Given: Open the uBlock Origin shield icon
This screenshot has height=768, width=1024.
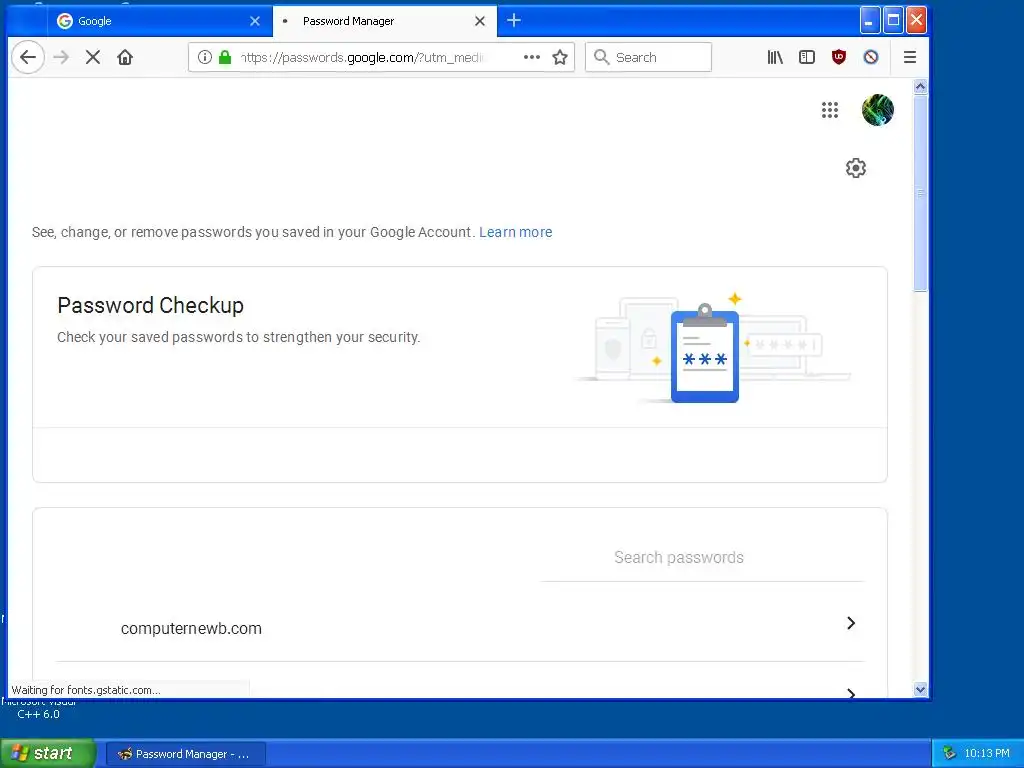Looking at the screenshot, I should coord(839,57).
